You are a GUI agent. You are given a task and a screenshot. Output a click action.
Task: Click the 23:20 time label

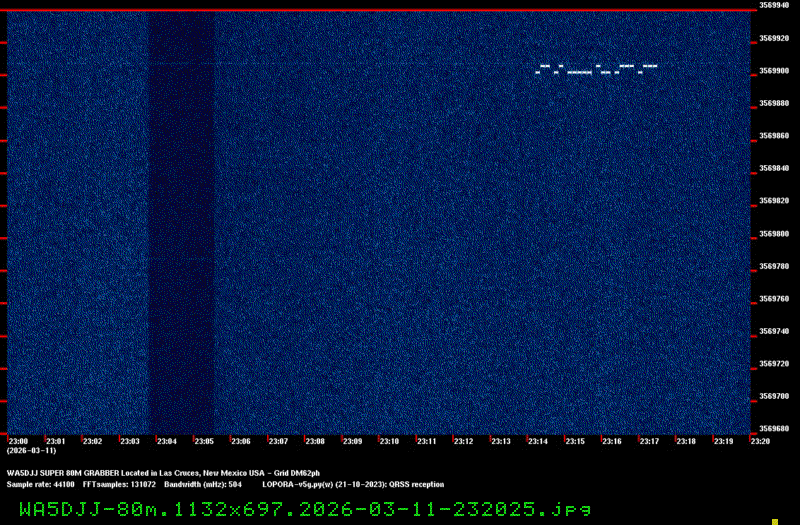pos(760,441)
